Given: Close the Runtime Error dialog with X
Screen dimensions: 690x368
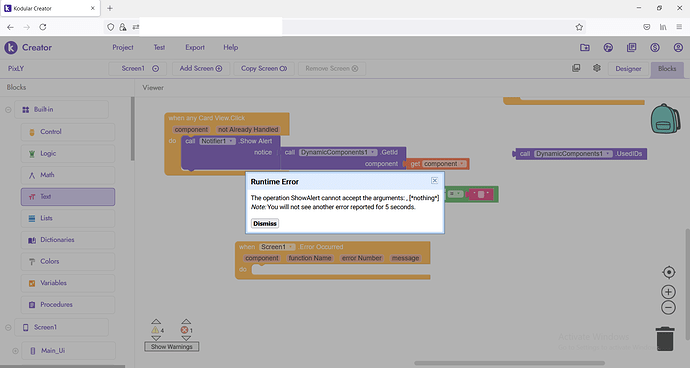Looking at the screenshot, I should [x=434, y=180].
